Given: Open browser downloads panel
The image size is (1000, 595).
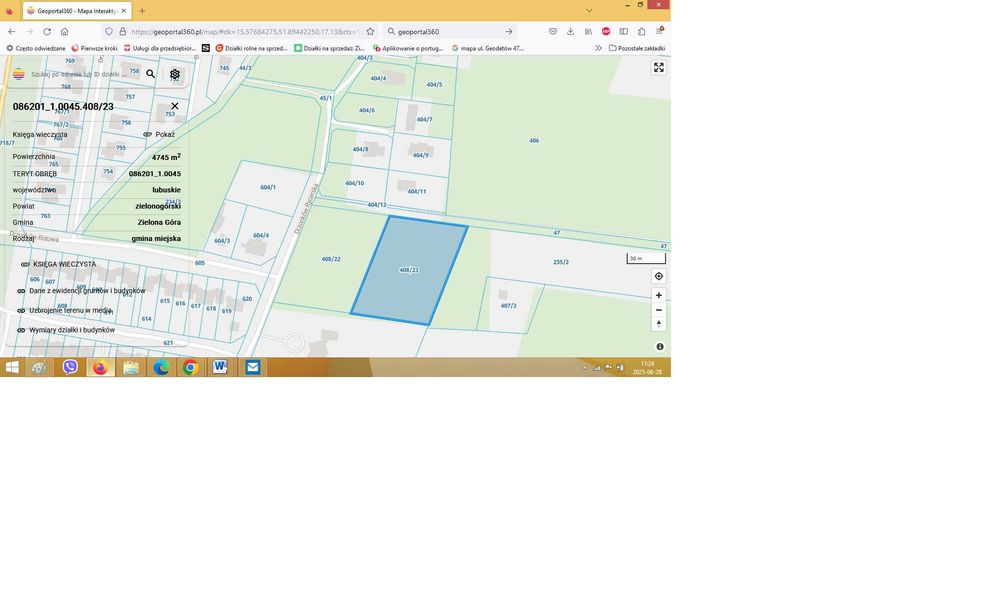Looking at the screenshot, I should point(570,31).
